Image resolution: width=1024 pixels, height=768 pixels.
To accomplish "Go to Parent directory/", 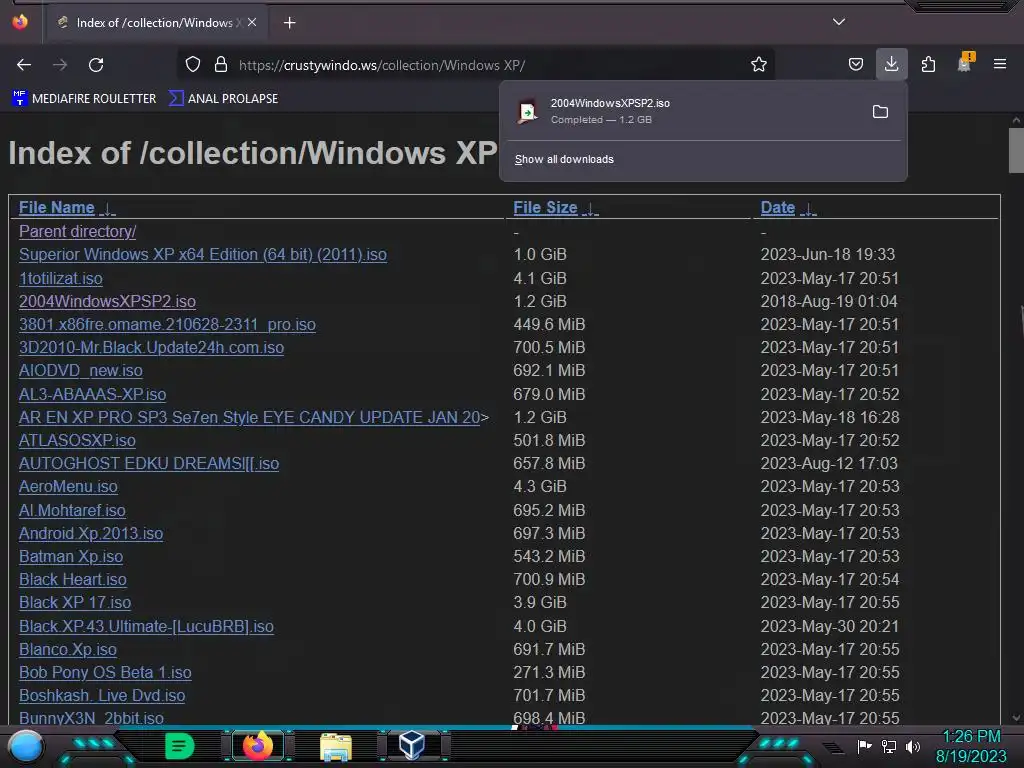I will [x=78, y=232].
